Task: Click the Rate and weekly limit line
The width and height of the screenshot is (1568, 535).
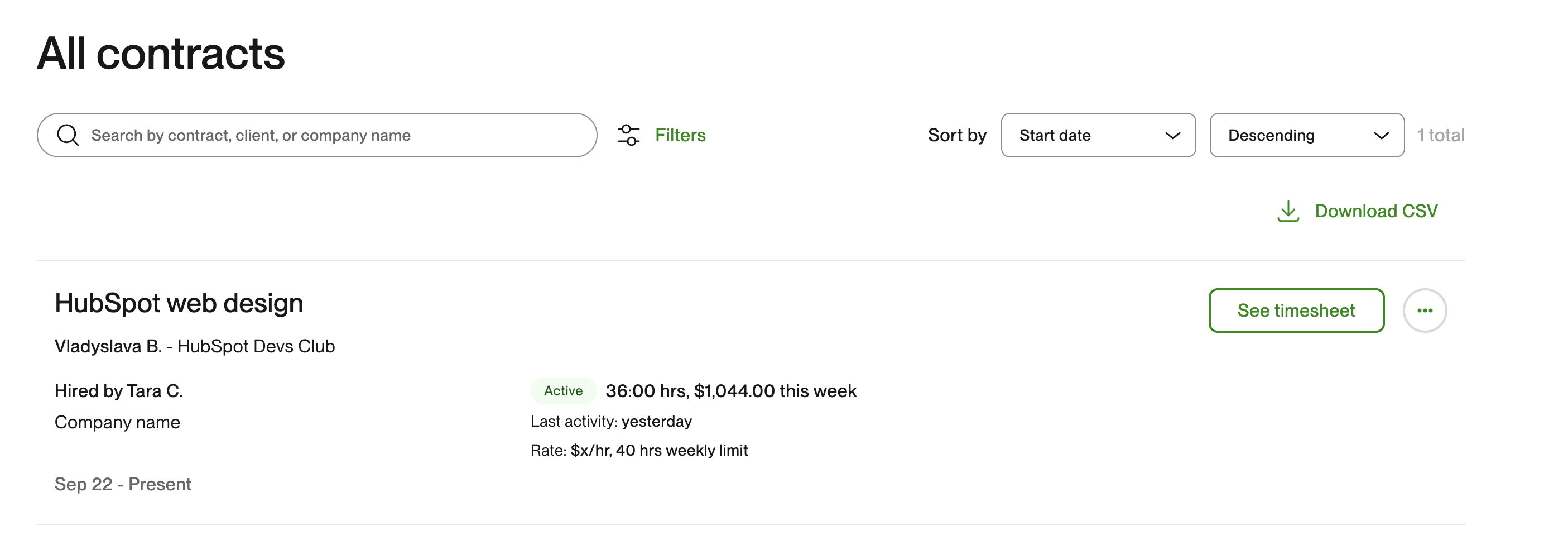Action: click(639, 451)
